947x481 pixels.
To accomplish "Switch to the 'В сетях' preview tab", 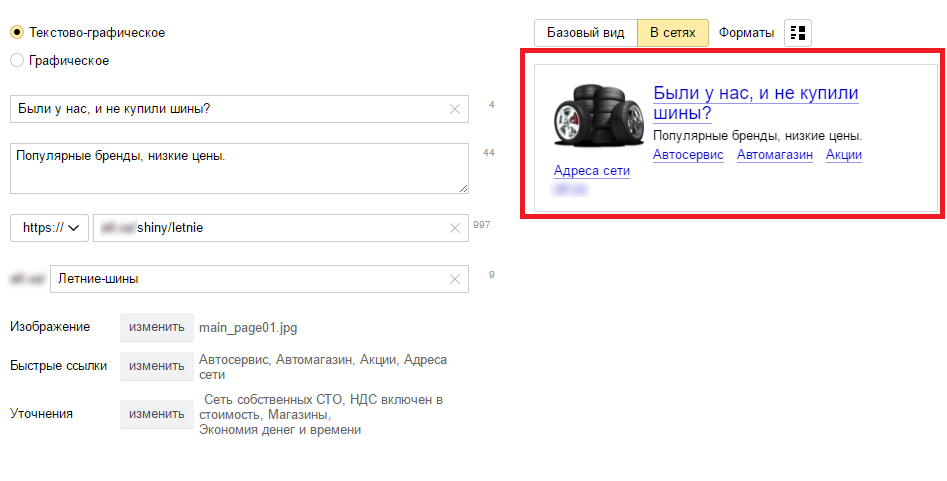I will tap(672, 33).
